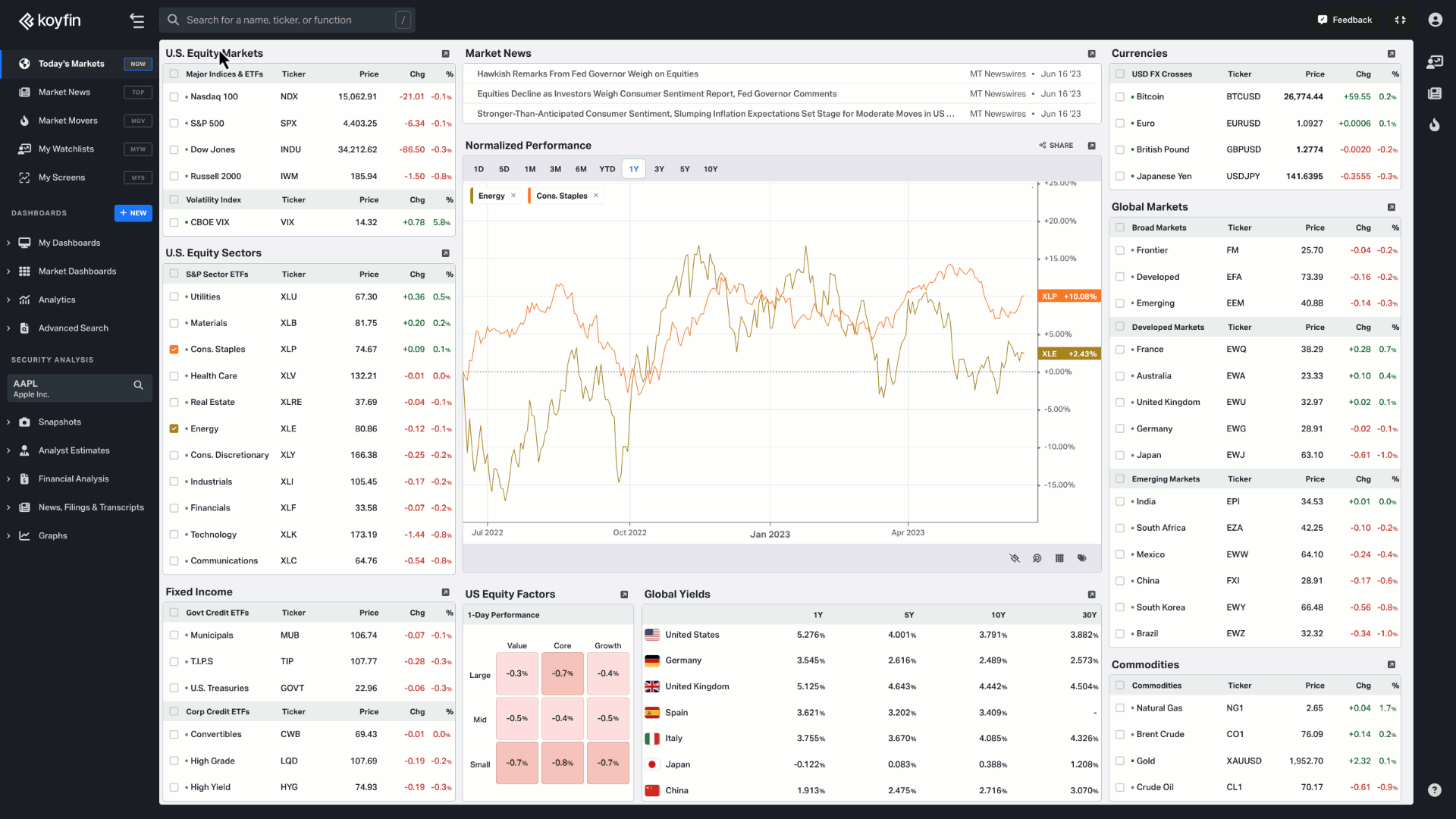
Task: Expand the US Equity Factors widget
Action: point(624,595)
